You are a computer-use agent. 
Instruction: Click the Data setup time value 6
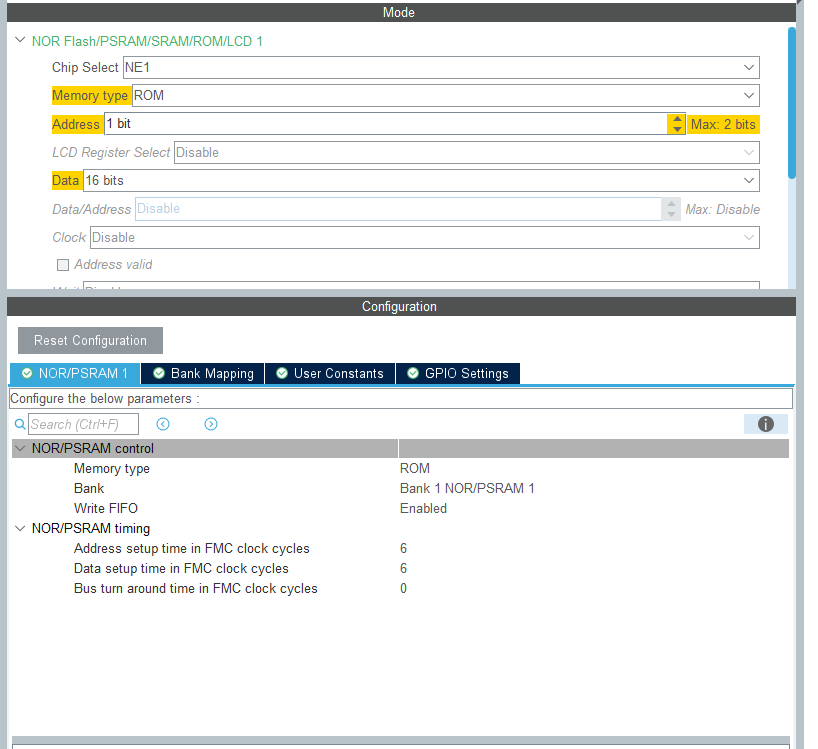403,568
